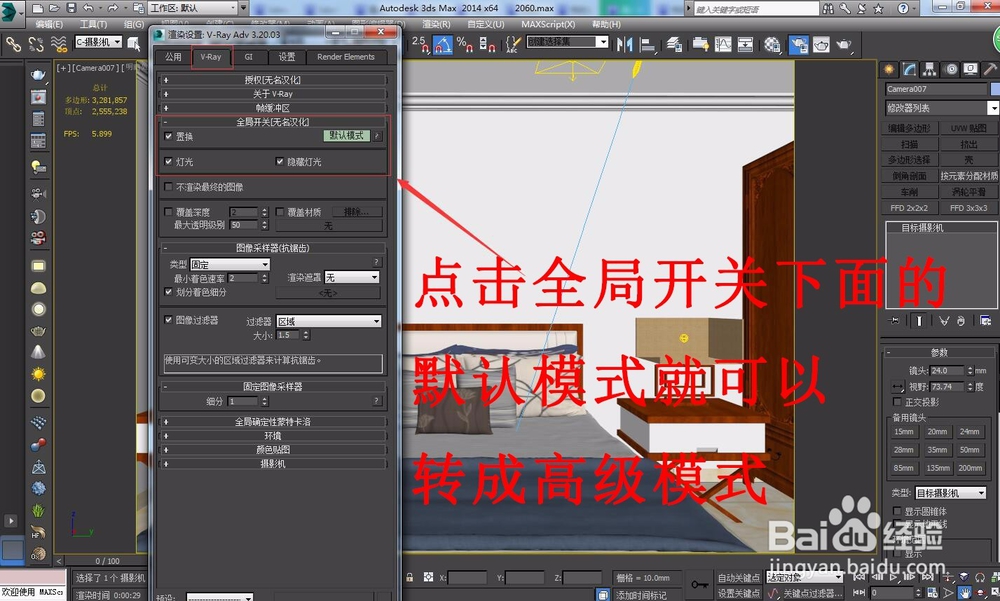This screenshot has height=601, width=1000.
Task: Toggle the 图像过滤器 image filter checkbox
Action: pos(168,320)
